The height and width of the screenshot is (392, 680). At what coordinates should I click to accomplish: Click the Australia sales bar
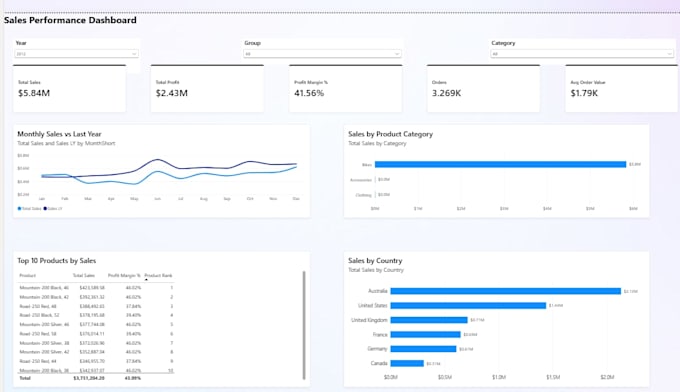coord(506,291)
